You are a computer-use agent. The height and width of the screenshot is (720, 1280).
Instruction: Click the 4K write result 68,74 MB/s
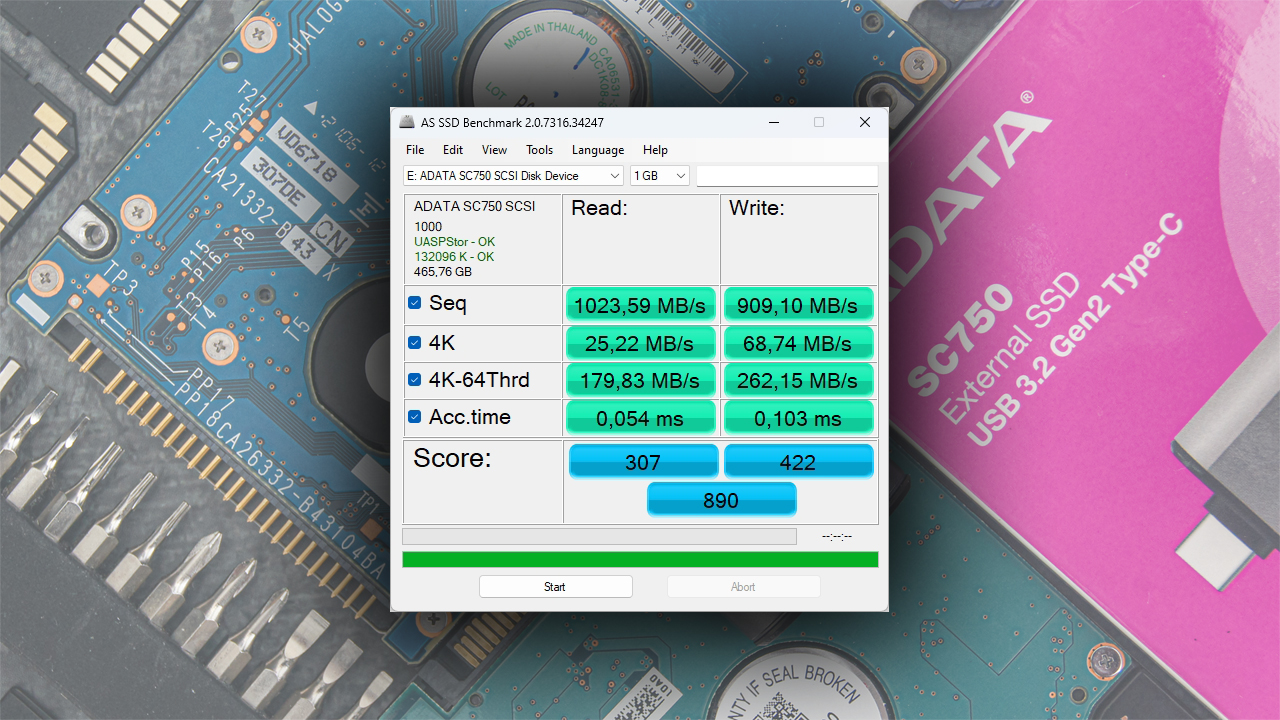point(799,343)
